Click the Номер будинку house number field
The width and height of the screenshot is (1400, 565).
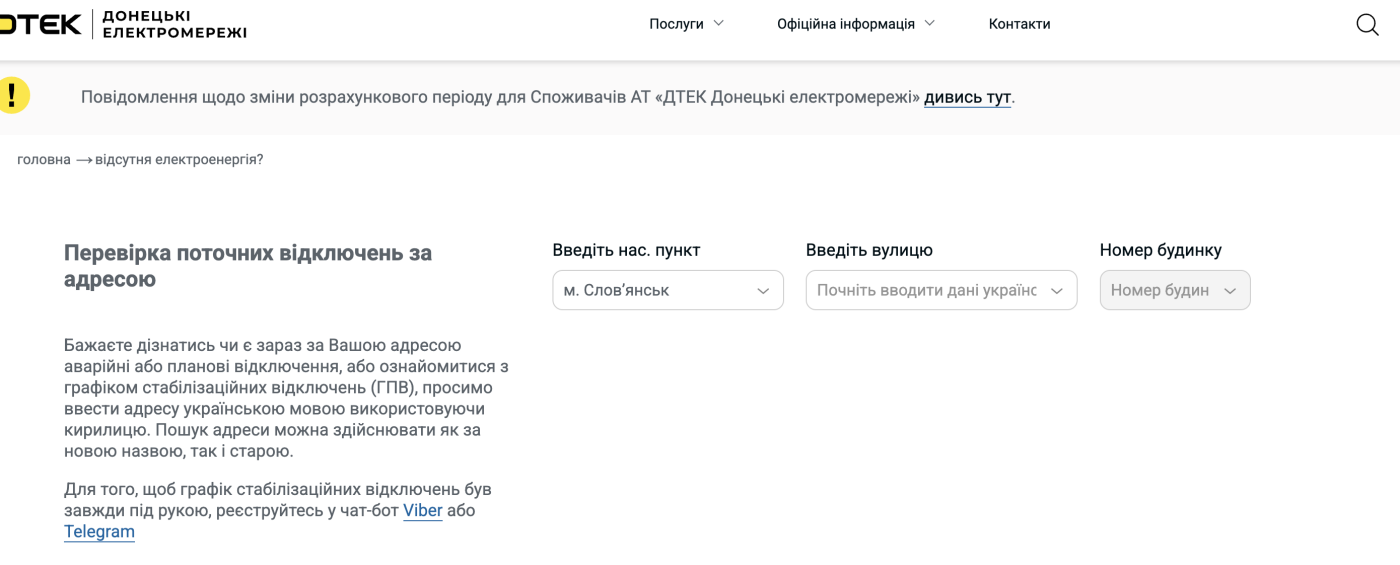coord(1160,290)
